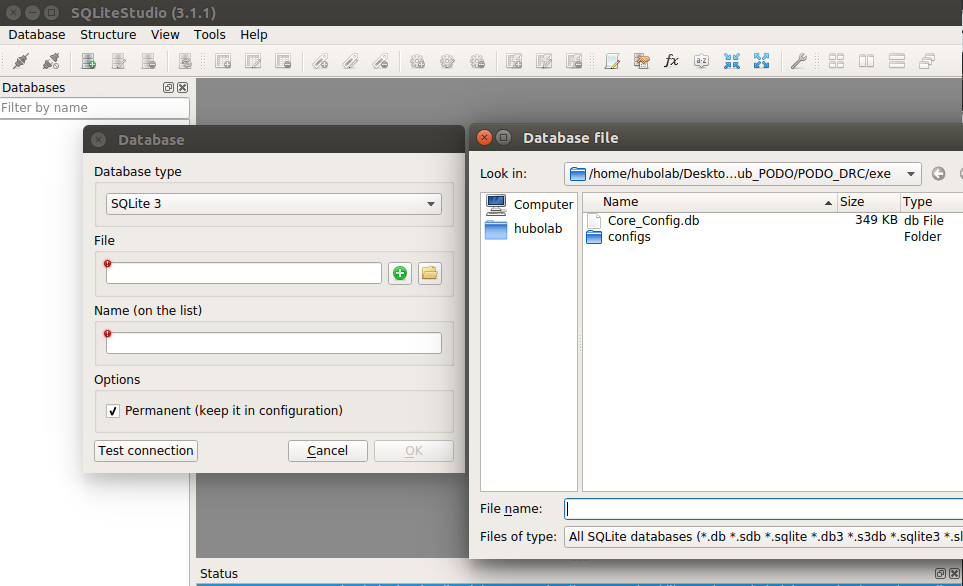Close the Database file dialog
Image resolution: width=963 pixels, height=586 pixels.
click(484, 138)
